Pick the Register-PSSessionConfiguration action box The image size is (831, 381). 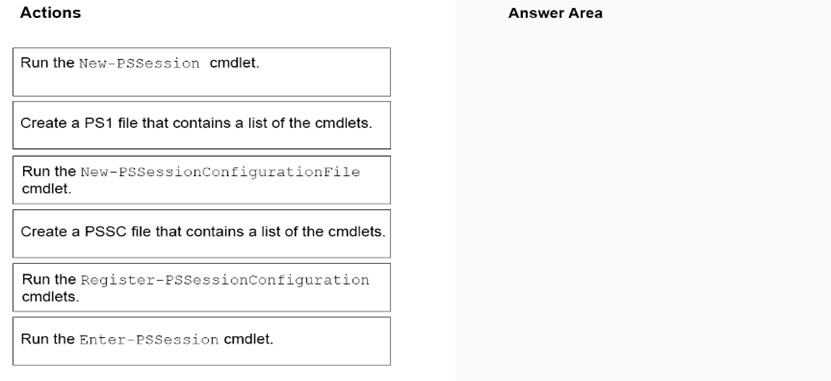[x=201, y=288]
